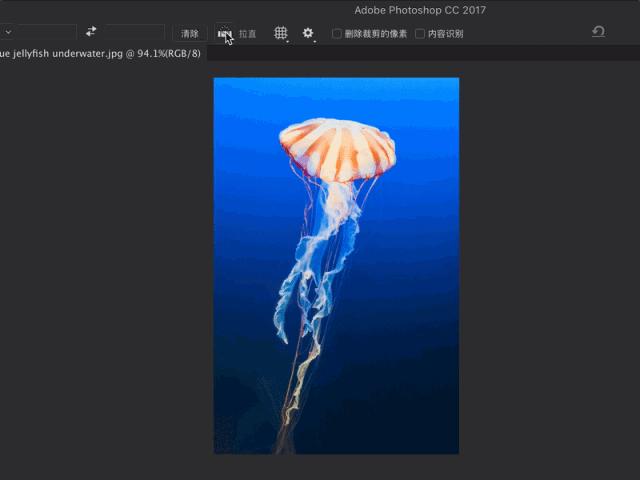Enable the 内容识别 checkbox
This screenshot has width=640, height=480.
click(420, 33)
